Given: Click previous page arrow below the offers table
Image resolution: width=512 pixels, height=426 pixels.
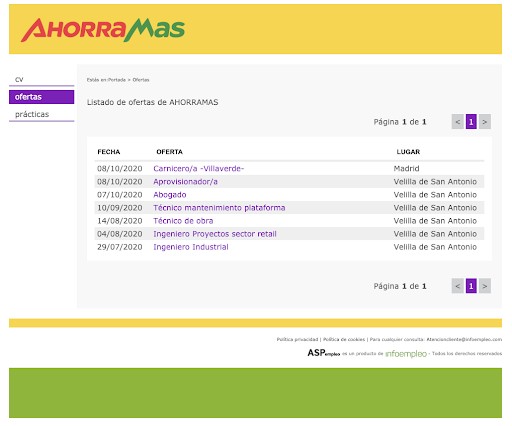Looking at the screenshot, I should pyautogui.click(x=458, y=286).
